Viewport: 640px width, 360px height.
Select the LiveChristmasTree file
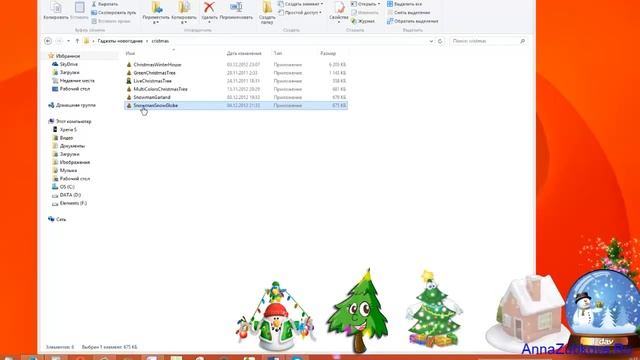tap(236, 81)
